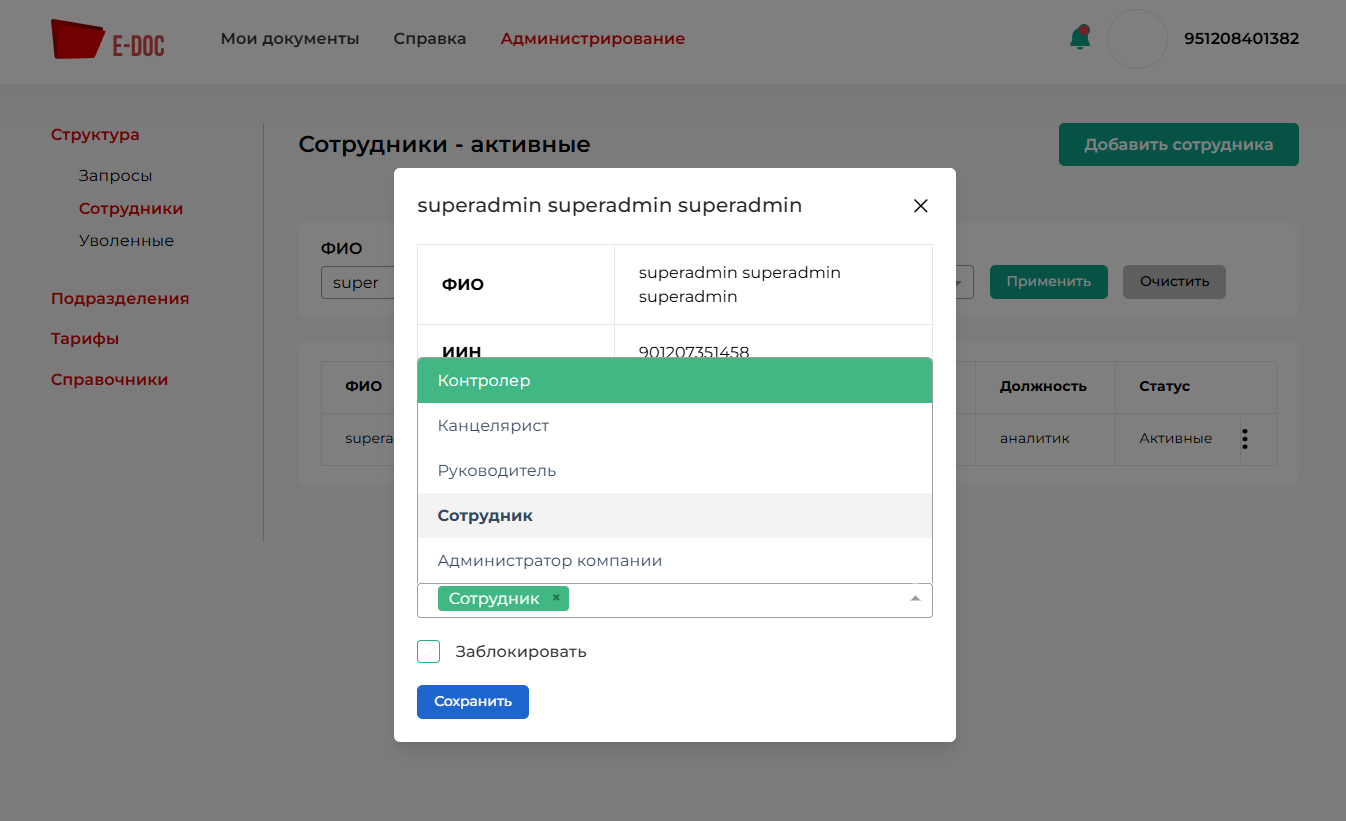Remove the Сотрудник tag with x
The height and width of the screenshot is (821, 1346).
[556, 598]
